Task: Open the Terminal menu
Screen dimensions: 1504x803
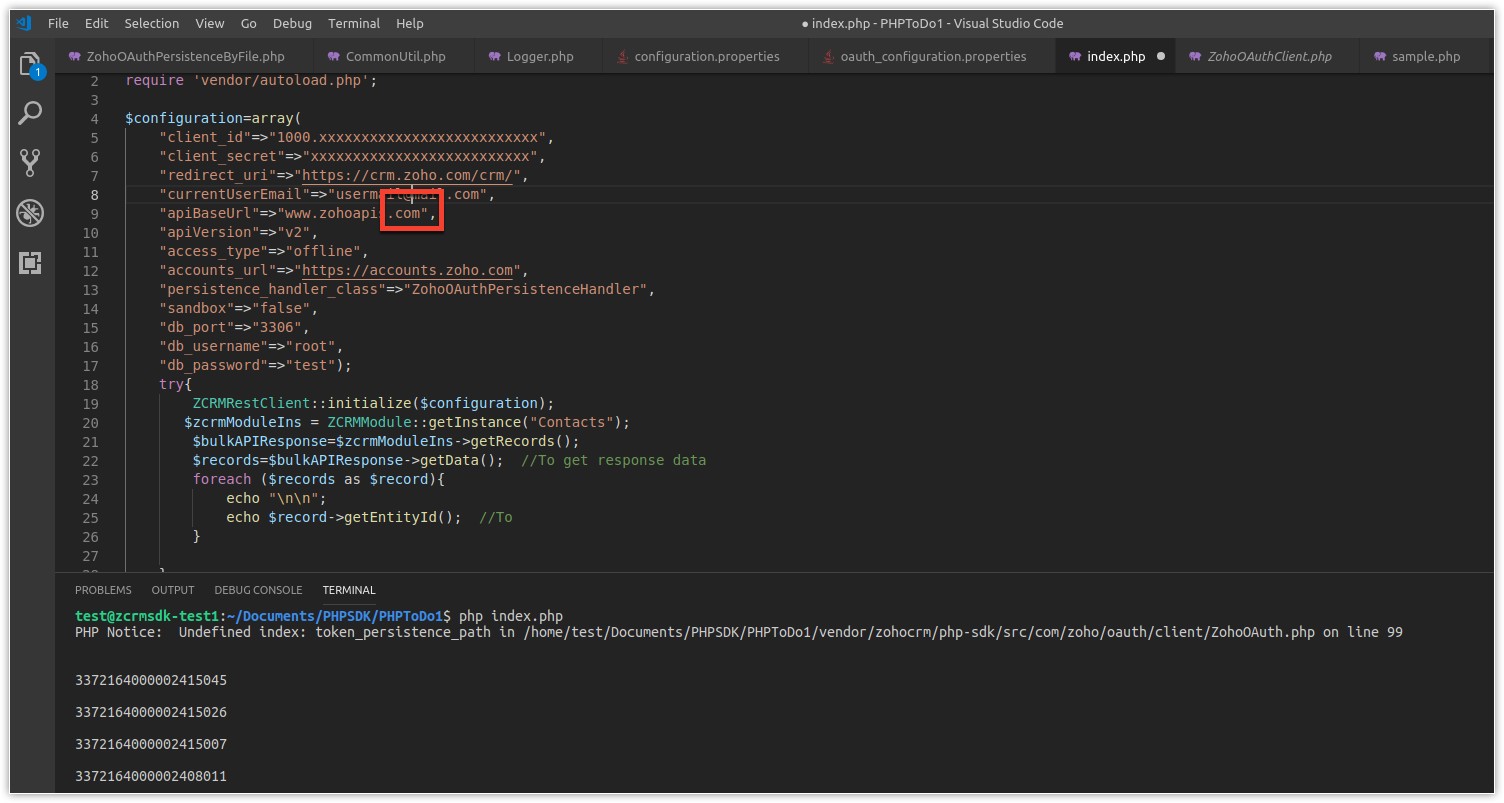Action: [354, 23]
